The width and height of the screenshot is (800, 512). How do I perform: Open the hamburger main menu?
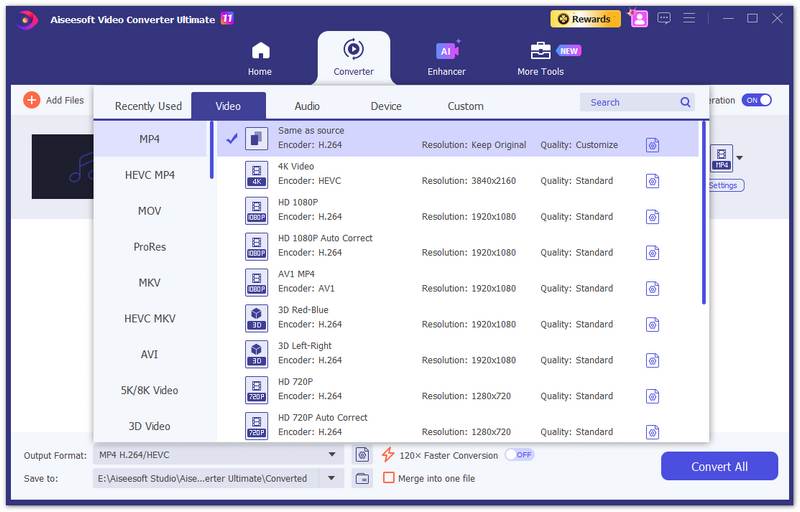(689, 18)
